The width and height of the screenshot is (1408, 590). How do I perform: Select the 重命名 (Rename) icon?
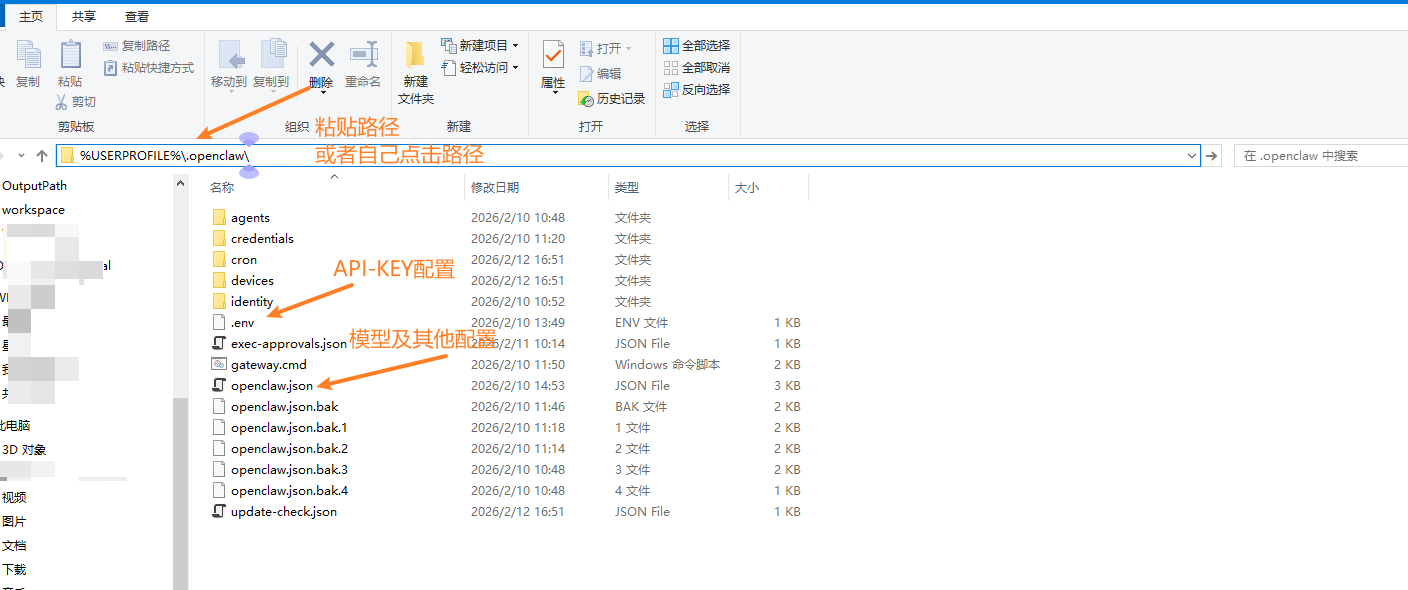click(x=362, y=55)
